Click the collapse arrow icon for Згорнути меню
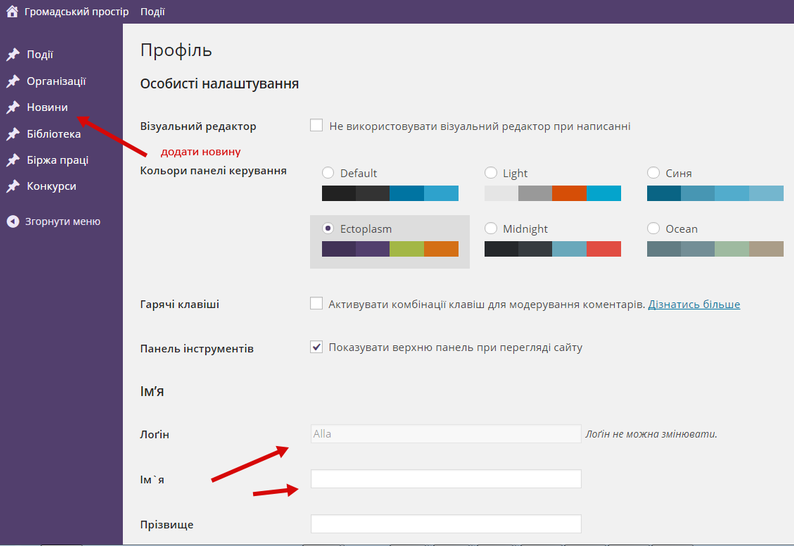 pos(13,221)
